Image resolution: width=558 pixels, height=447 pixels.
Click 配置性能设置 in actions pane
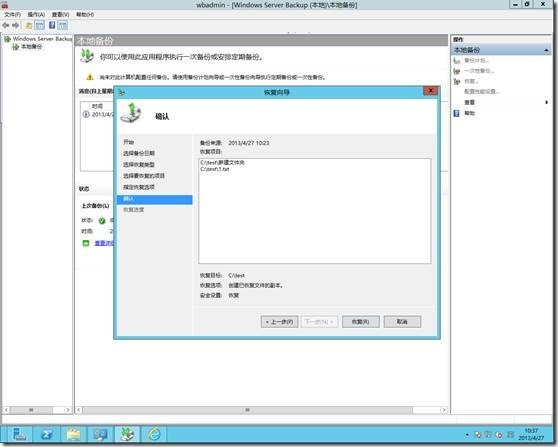tap(481, 91)
